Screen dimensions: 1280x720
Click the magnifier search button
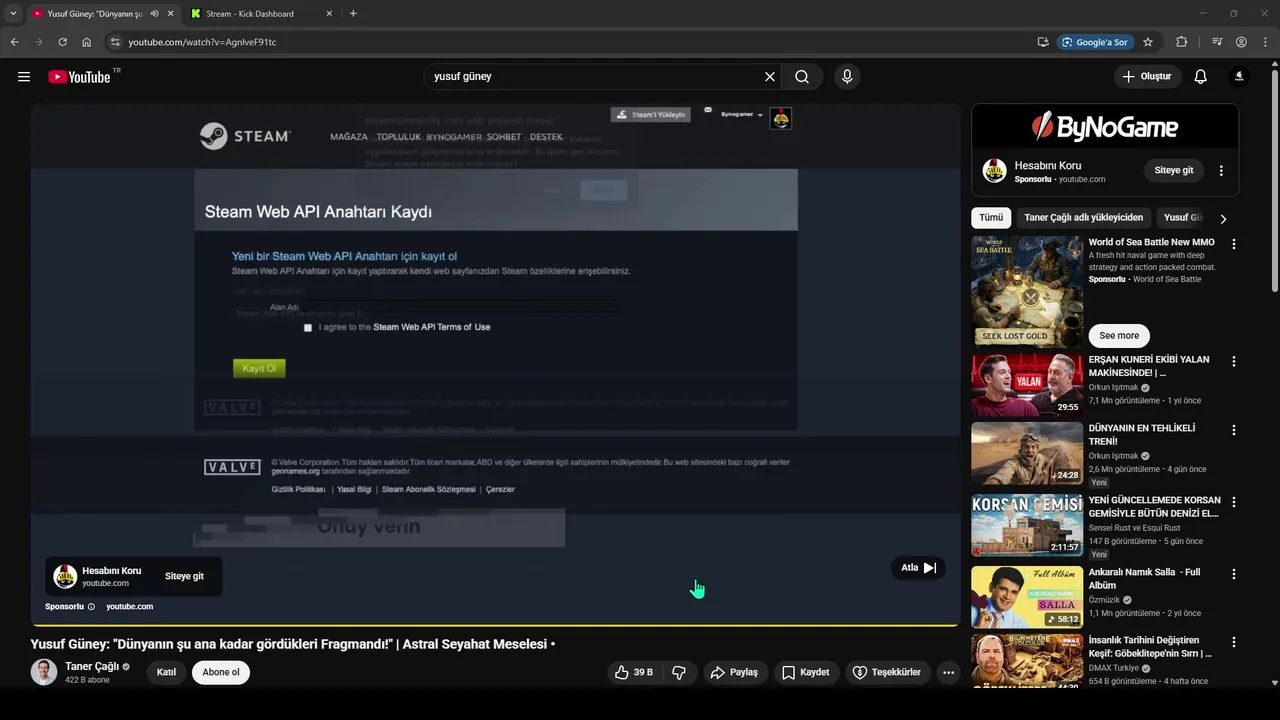[802, 77]
